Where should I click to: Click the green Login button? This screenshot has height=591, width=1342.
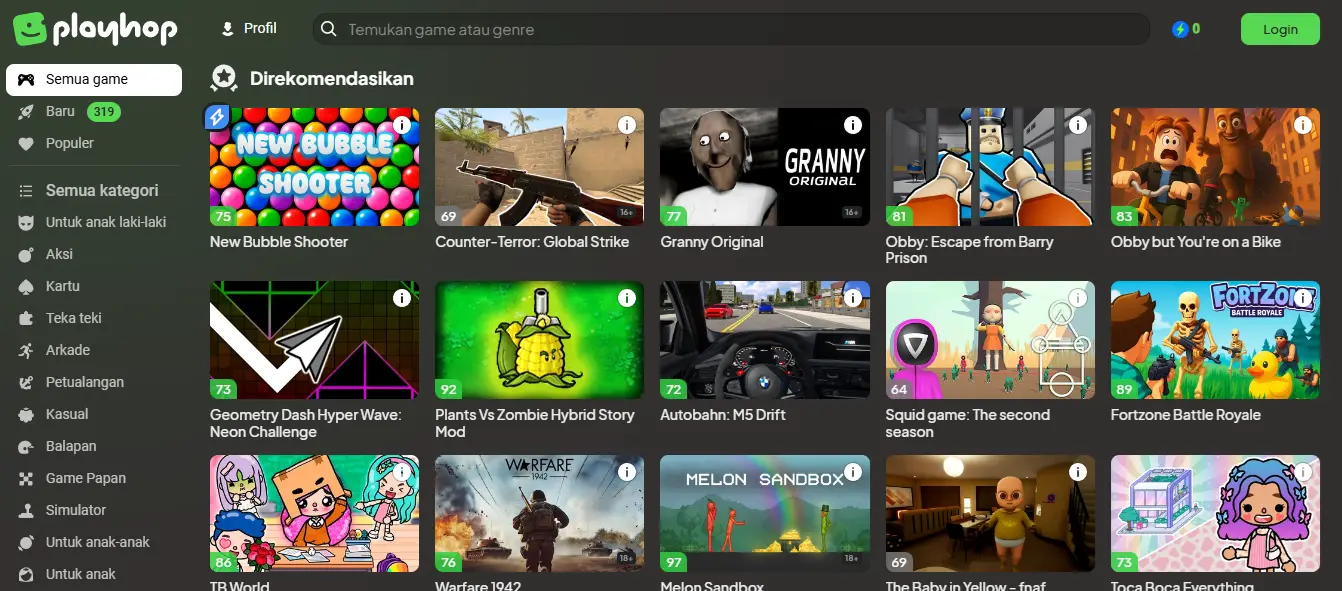coord(1280,29)
